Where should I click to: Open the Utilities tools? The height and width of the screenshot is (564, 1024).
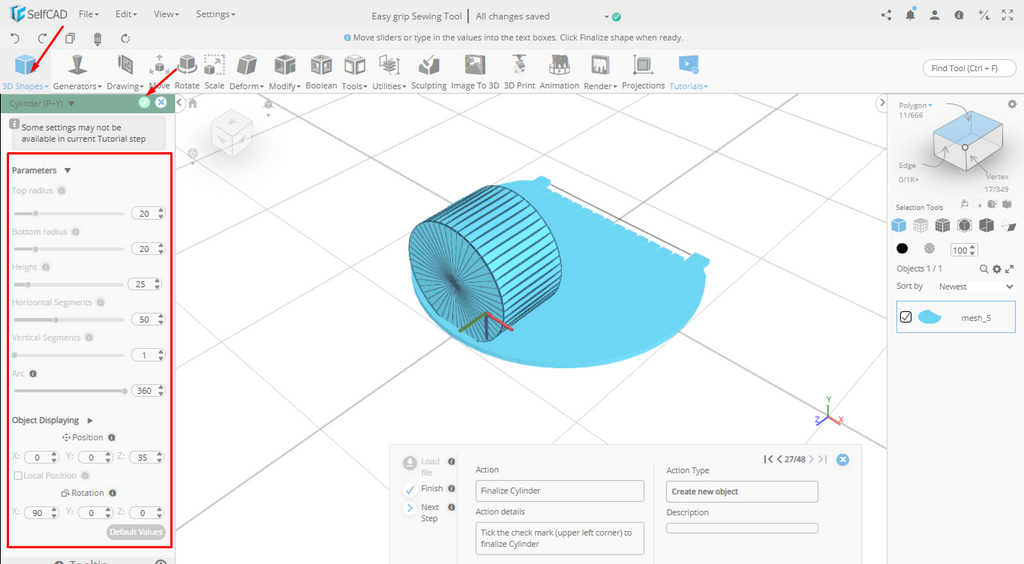click(x=389, y=72)
